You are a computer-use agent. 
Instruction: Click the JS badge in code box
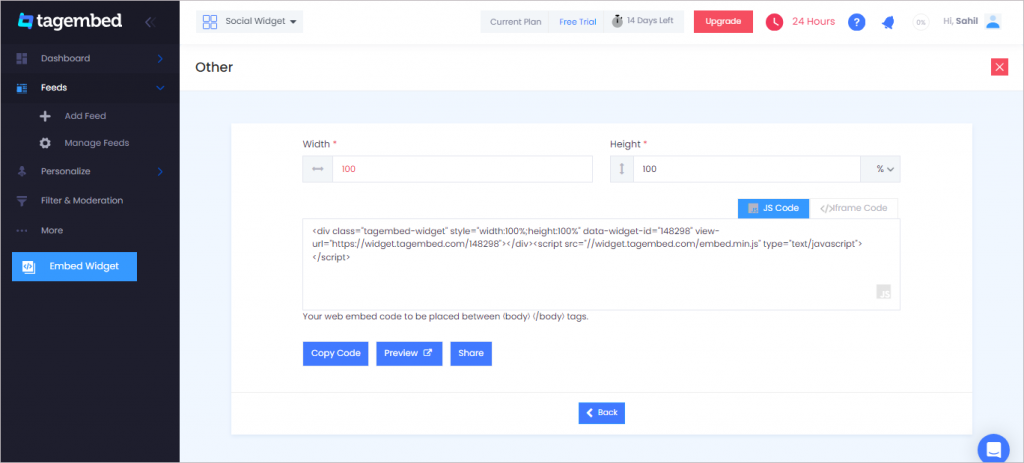coord(884,292)
